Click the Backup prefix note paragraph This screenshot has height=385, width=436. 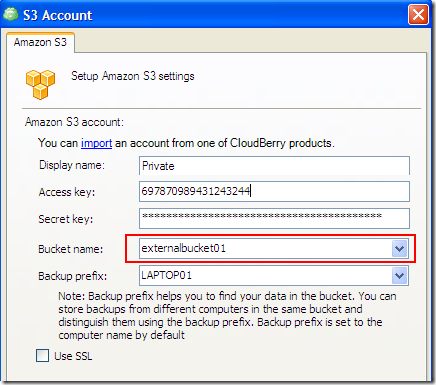(x=227, y=315)
